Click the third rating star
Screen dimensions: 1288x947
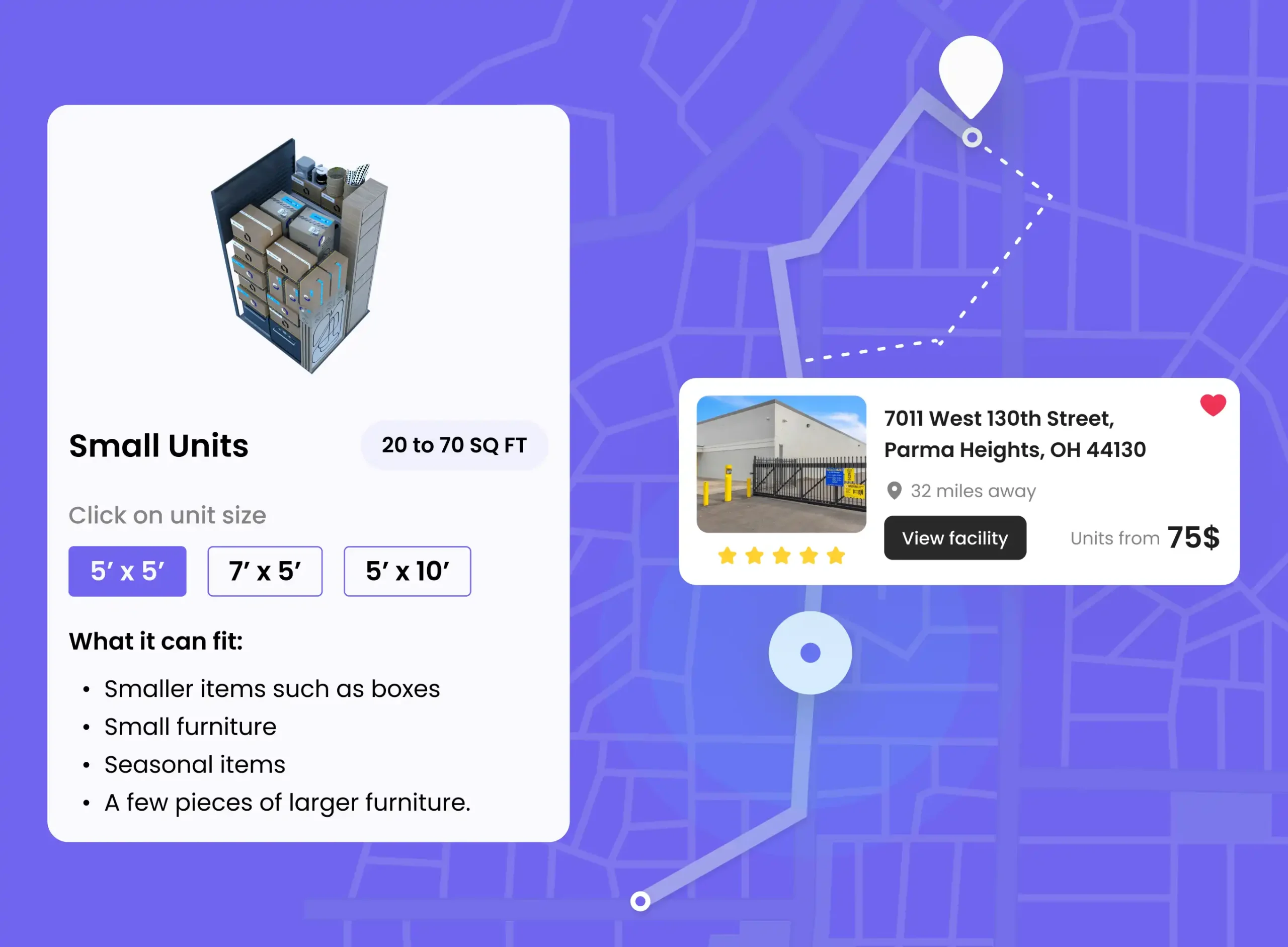point(781,556)
